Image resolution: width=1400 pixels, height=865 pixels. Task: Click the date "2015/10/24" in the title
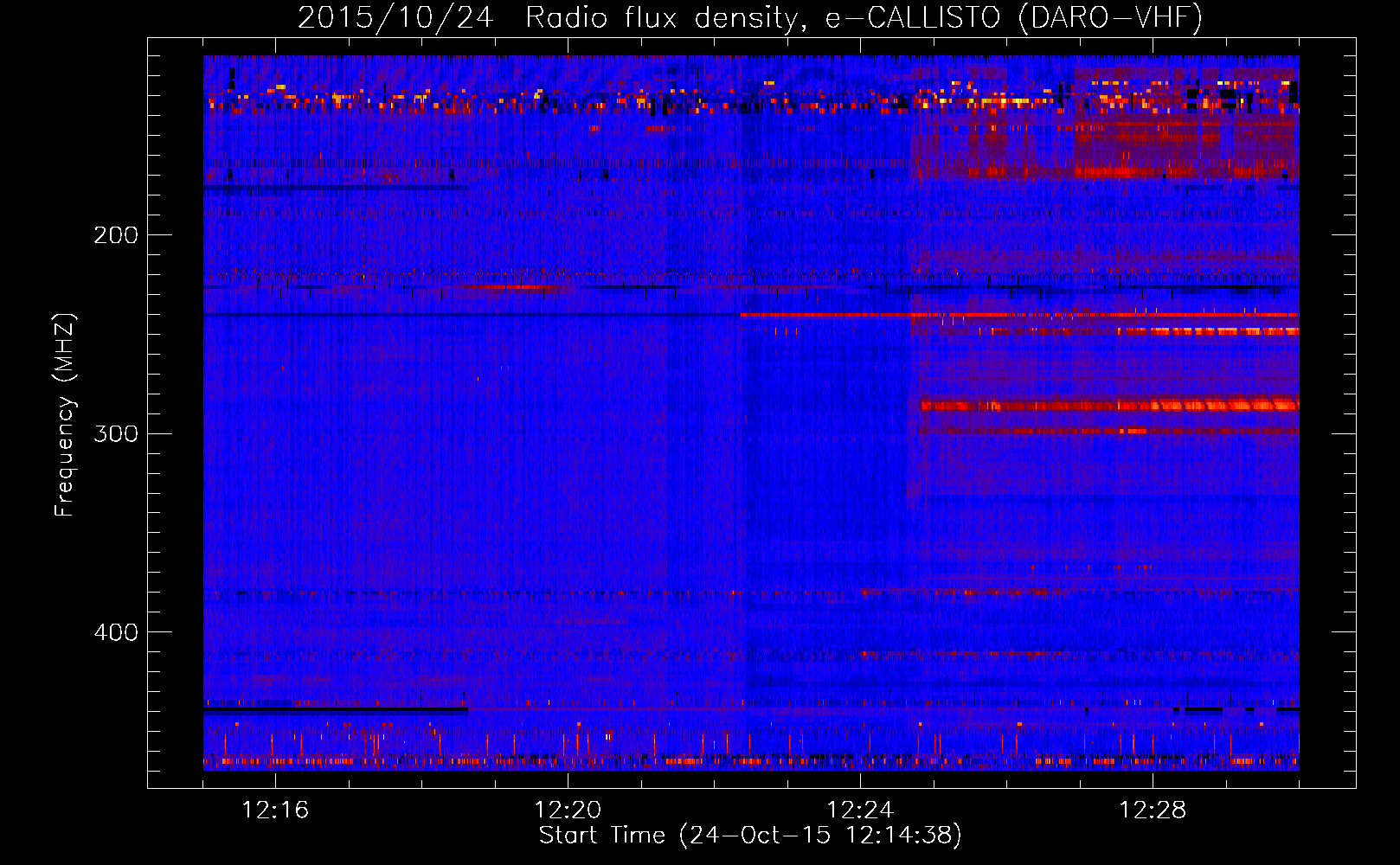pyautogui.click(x=395, y=18)
